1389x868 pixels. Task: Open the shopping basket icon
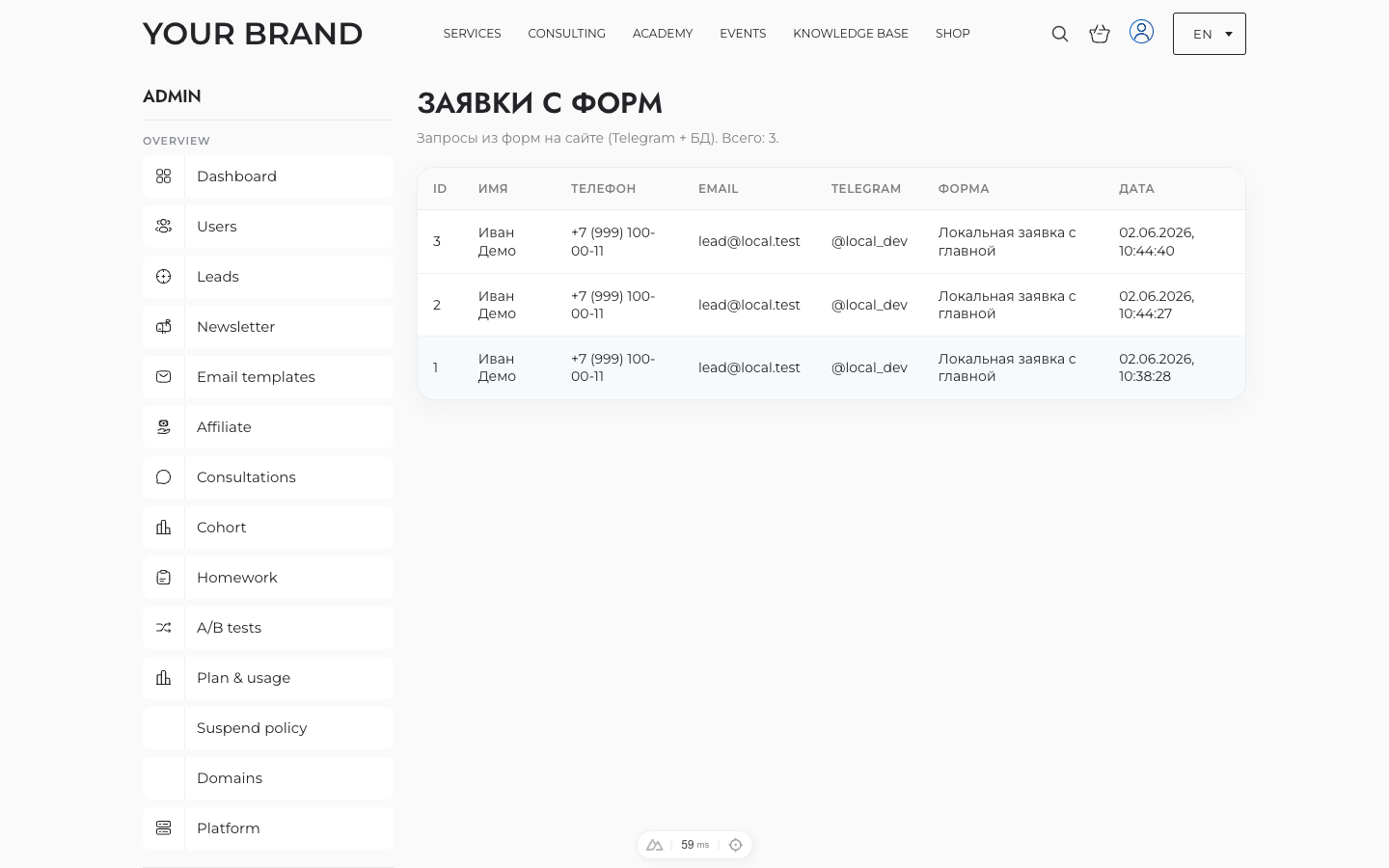coord(1100,34)
